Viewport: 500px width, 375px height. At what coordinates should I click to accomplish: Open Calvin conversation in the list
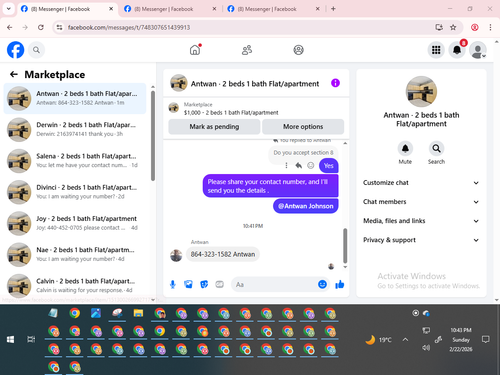pyautogui.click(x=75, y=286)
